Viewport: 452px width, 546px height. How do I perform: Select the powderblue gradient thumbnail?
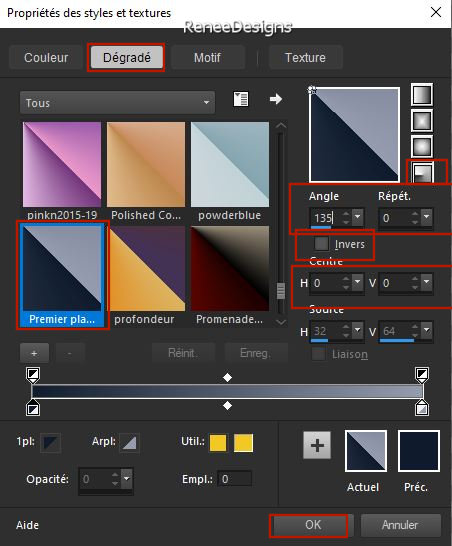click(230, 165)
